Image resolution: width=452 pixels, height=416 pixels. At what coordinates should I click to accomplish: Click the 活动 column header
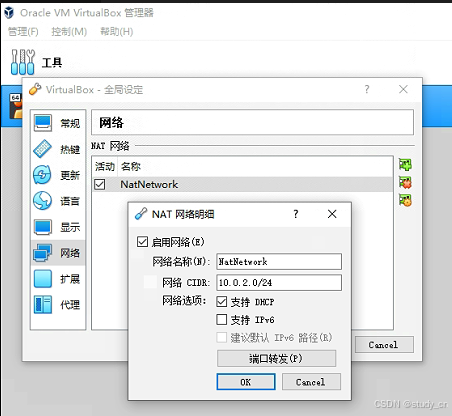click(x=105, y=166)
